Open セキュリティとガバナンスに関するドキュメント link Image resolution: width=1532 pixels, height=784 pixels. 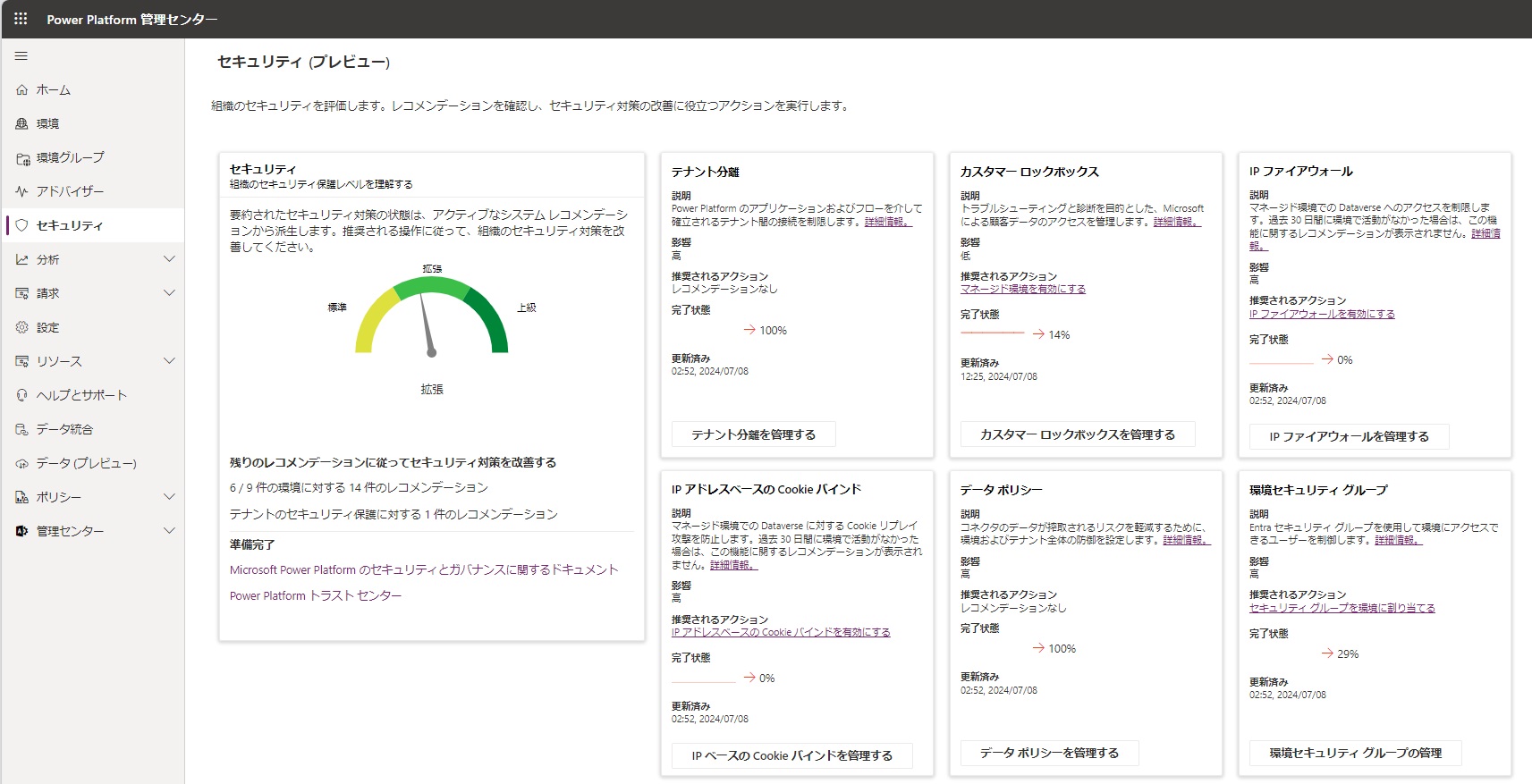(x=424, y=569)
